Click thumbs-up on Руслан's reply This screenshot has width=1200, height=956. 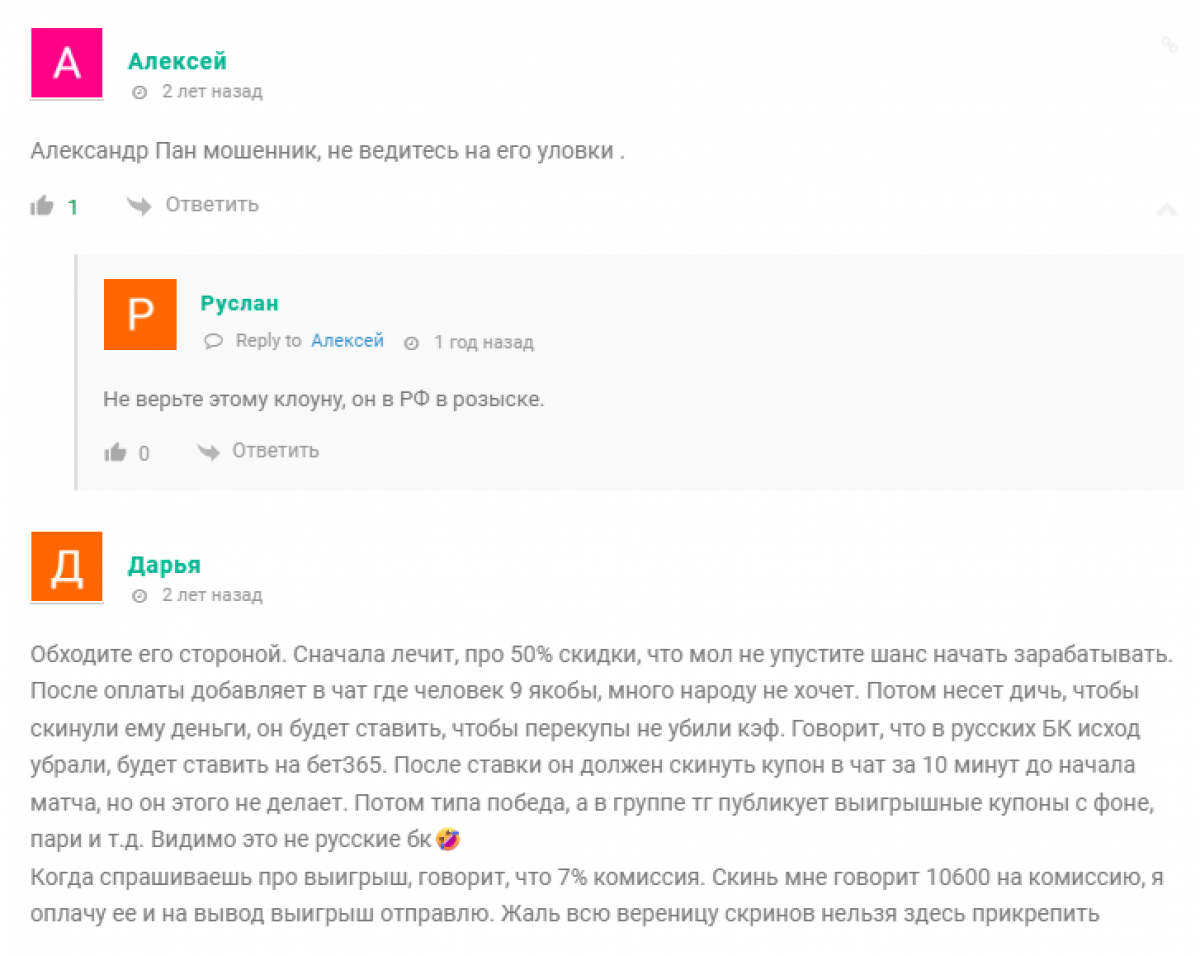coord(115,453)
